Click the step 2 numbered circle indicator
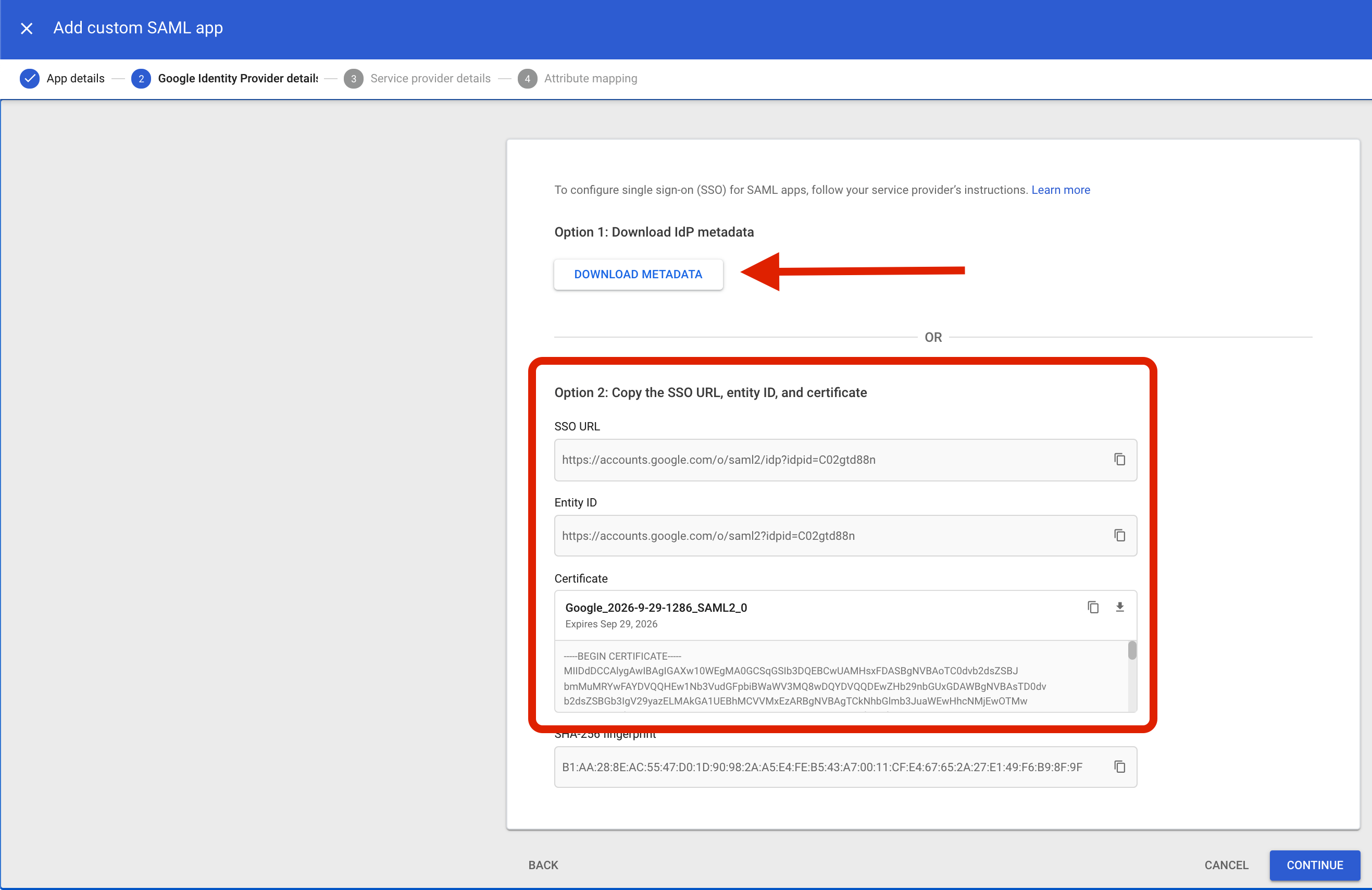This screenshot has height=890, width=1372. [x=141, y=79]
